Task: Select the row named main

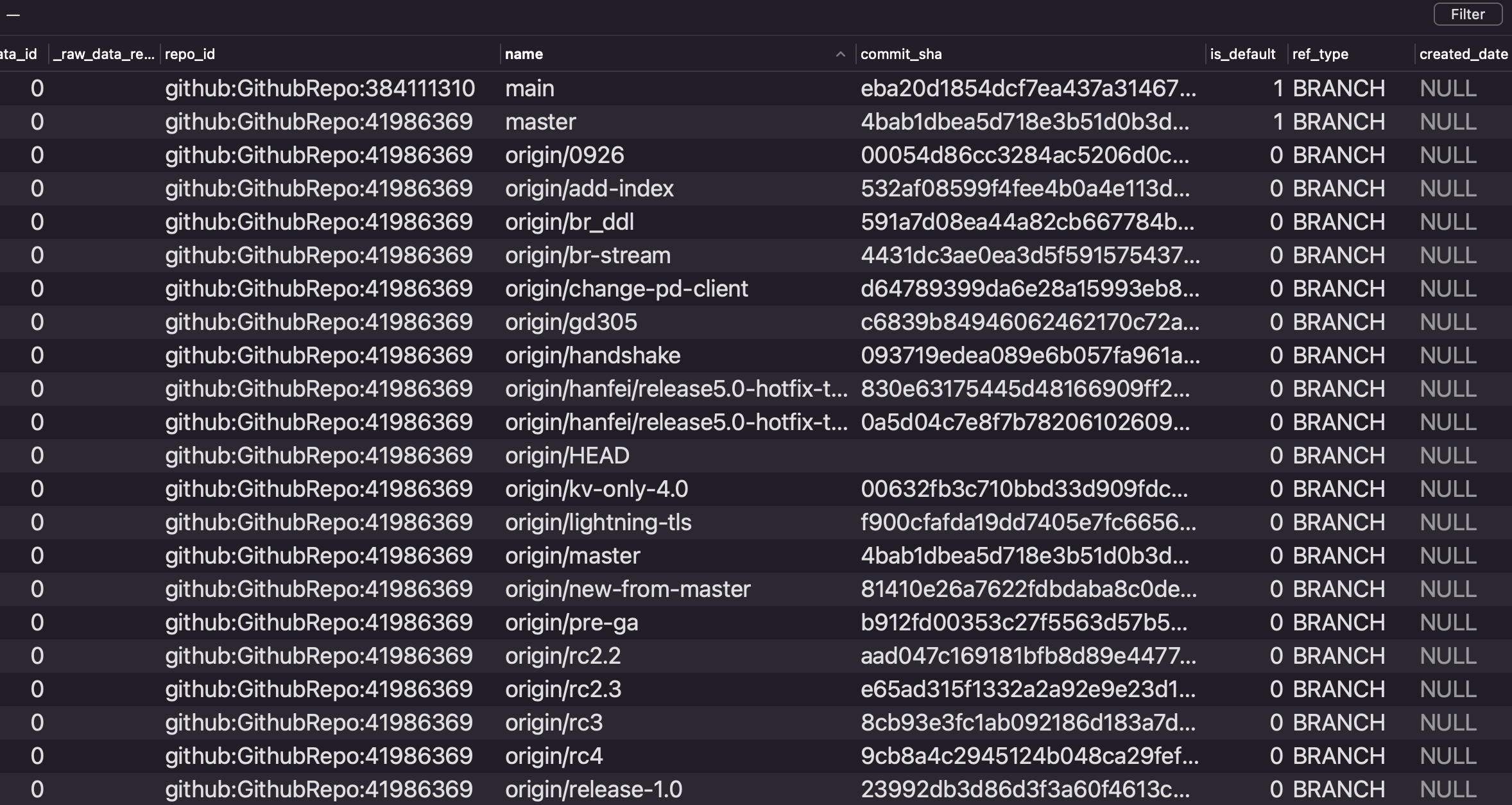Action: tap(529, 89)
